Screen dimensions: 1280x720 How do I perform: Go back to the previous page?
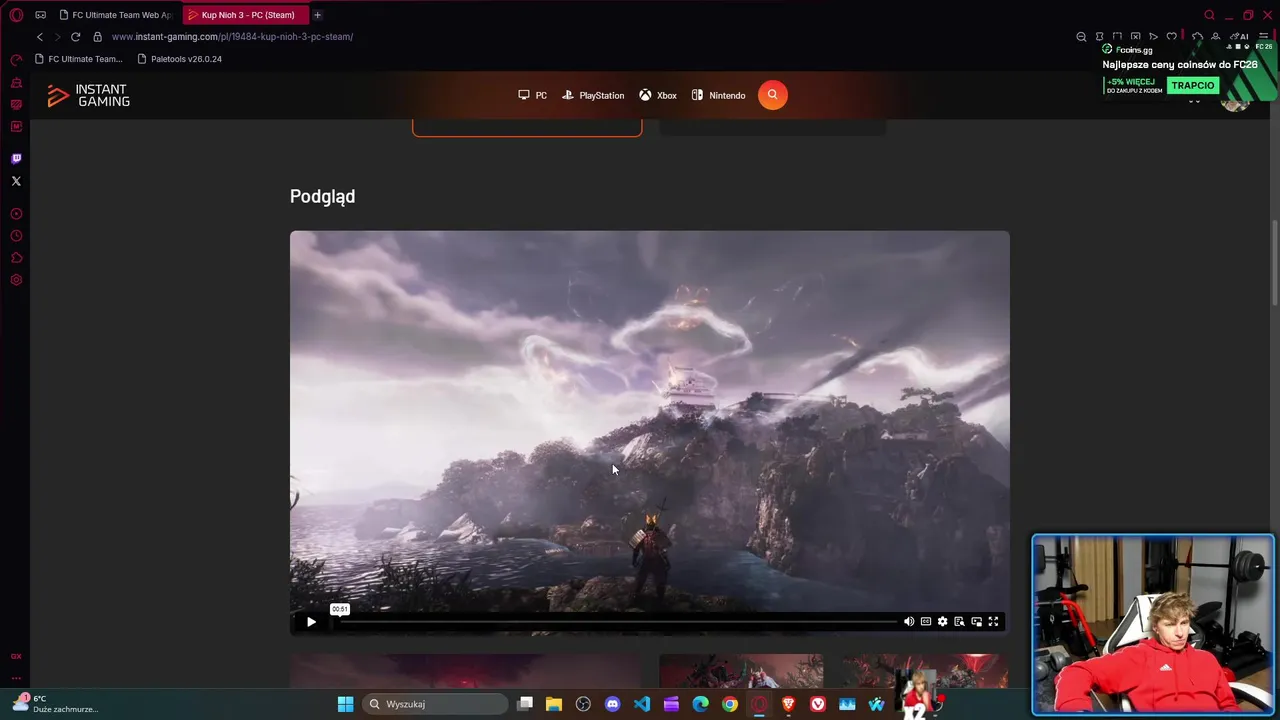tap(40, 37)
